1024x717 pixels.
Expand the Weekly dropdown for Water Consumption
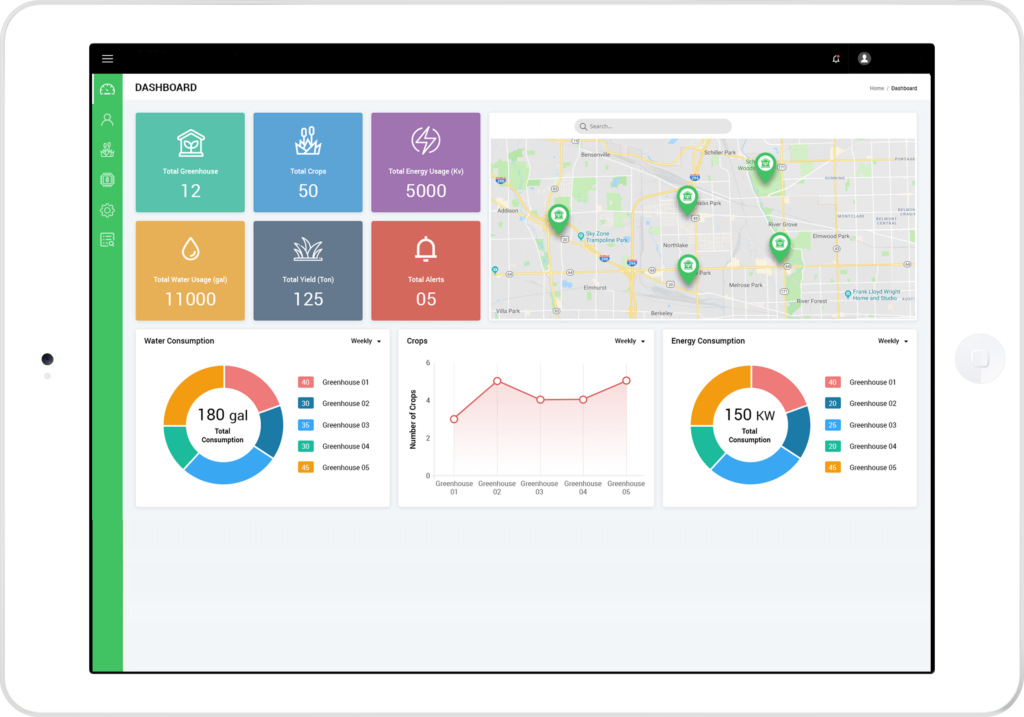click(x=365, y=341)
